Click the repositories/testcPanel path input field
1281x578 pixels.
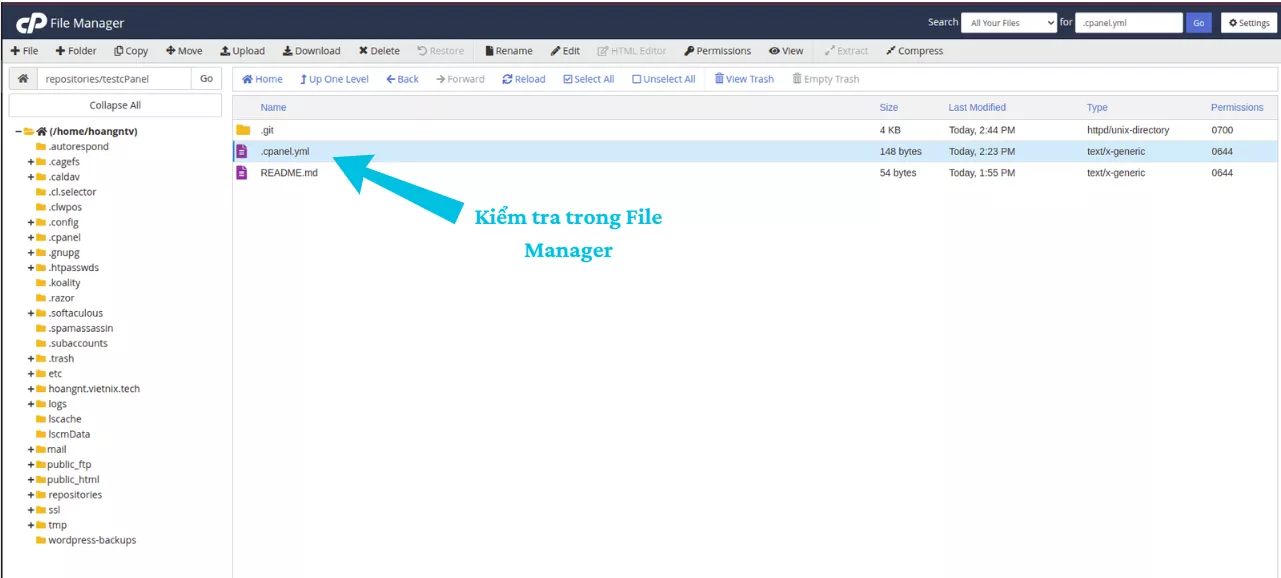114,79
